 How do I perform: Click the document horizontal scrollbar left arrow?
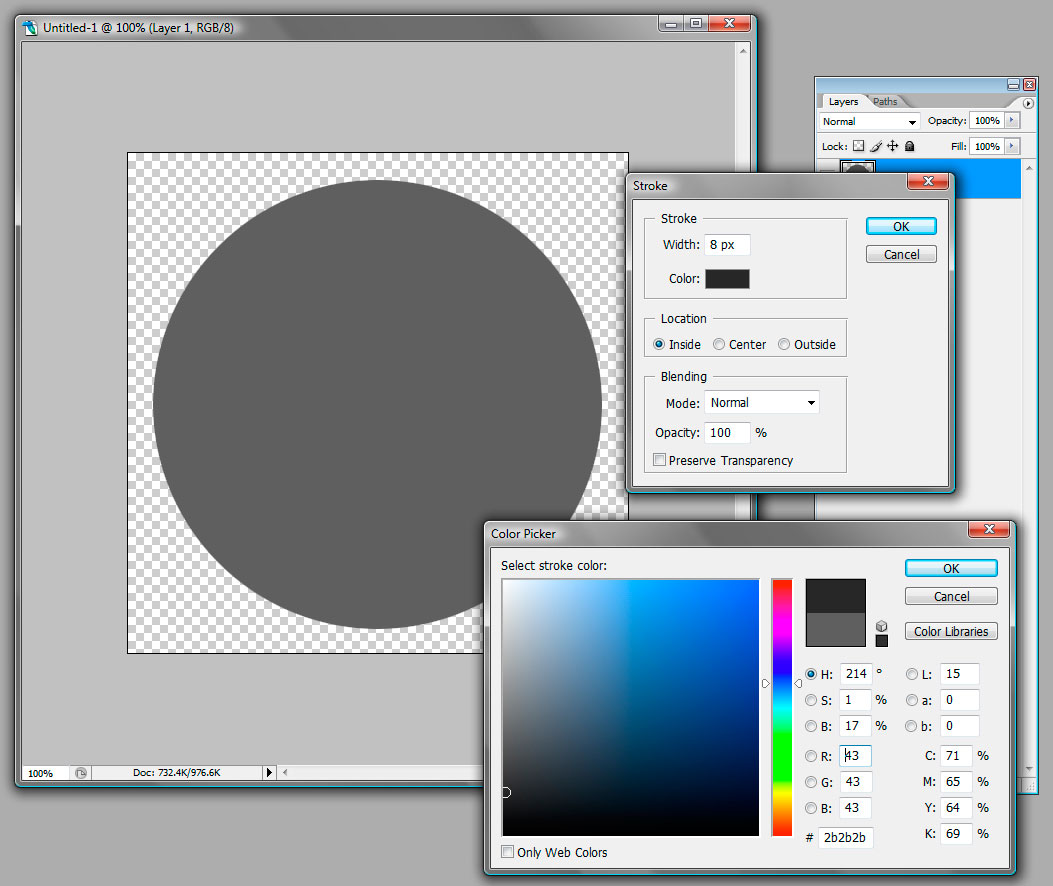[x=285, y=772]
